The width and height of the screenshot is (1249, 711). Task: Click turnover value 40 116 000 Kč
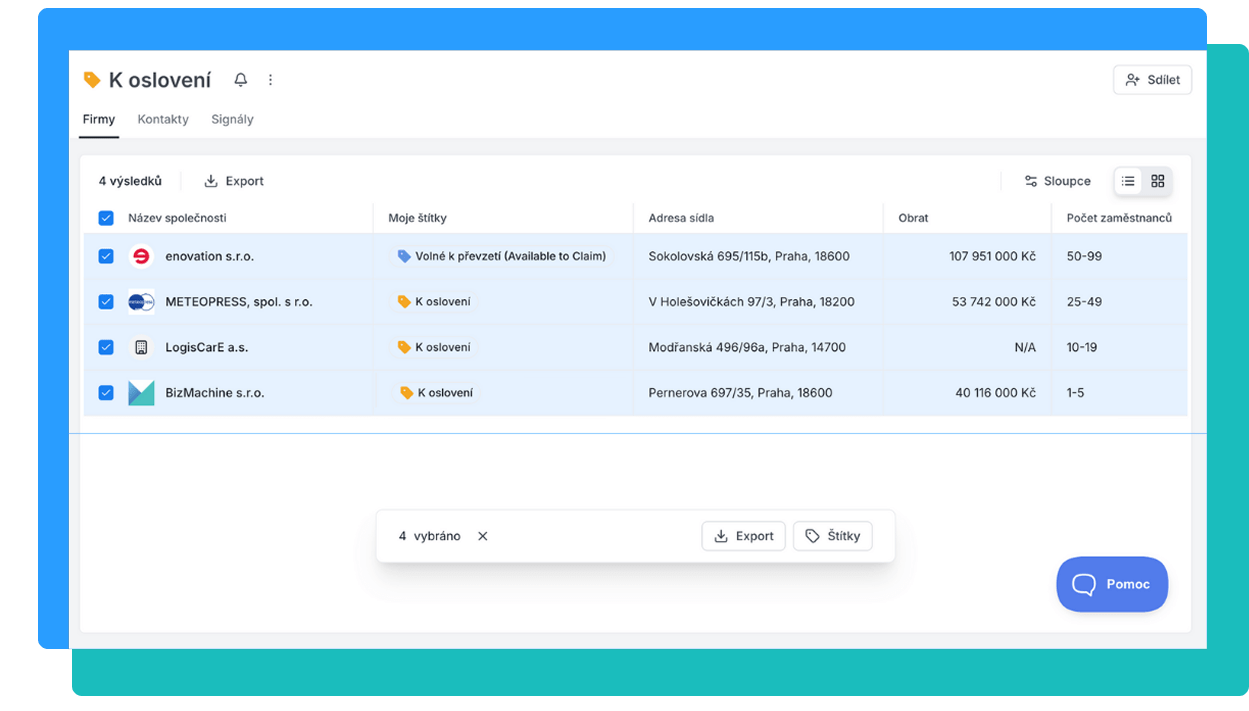[x=995, y=393]
